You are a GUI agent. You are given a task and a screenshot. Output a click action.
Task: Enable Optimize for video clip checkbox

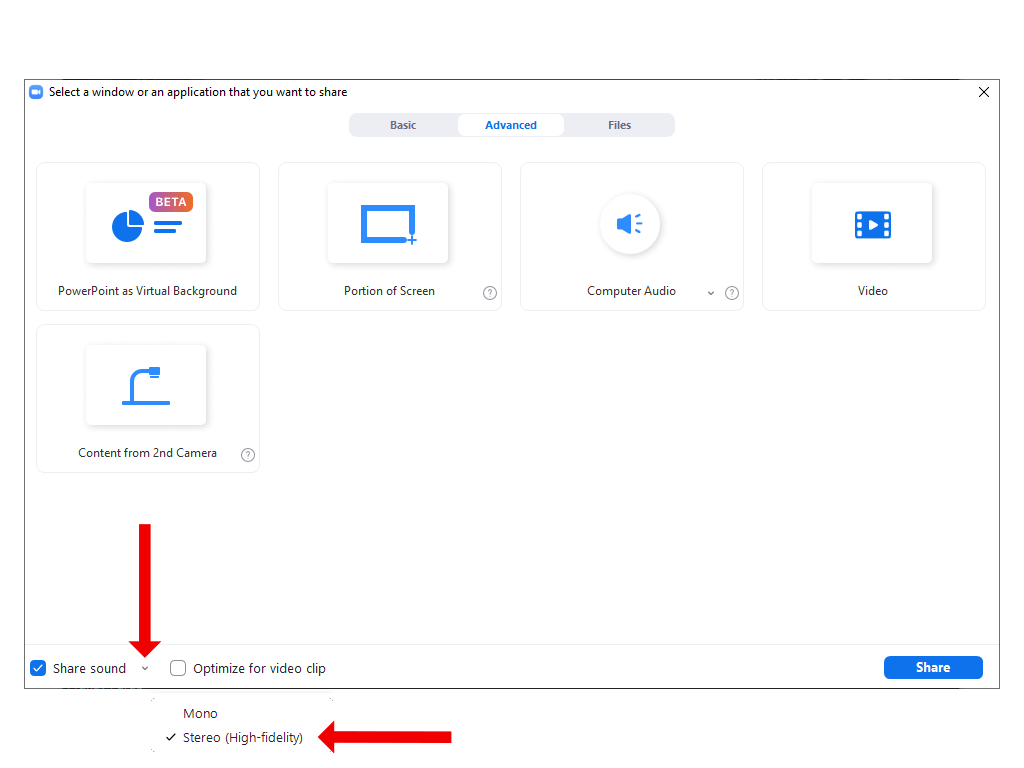tap(178, 668)
